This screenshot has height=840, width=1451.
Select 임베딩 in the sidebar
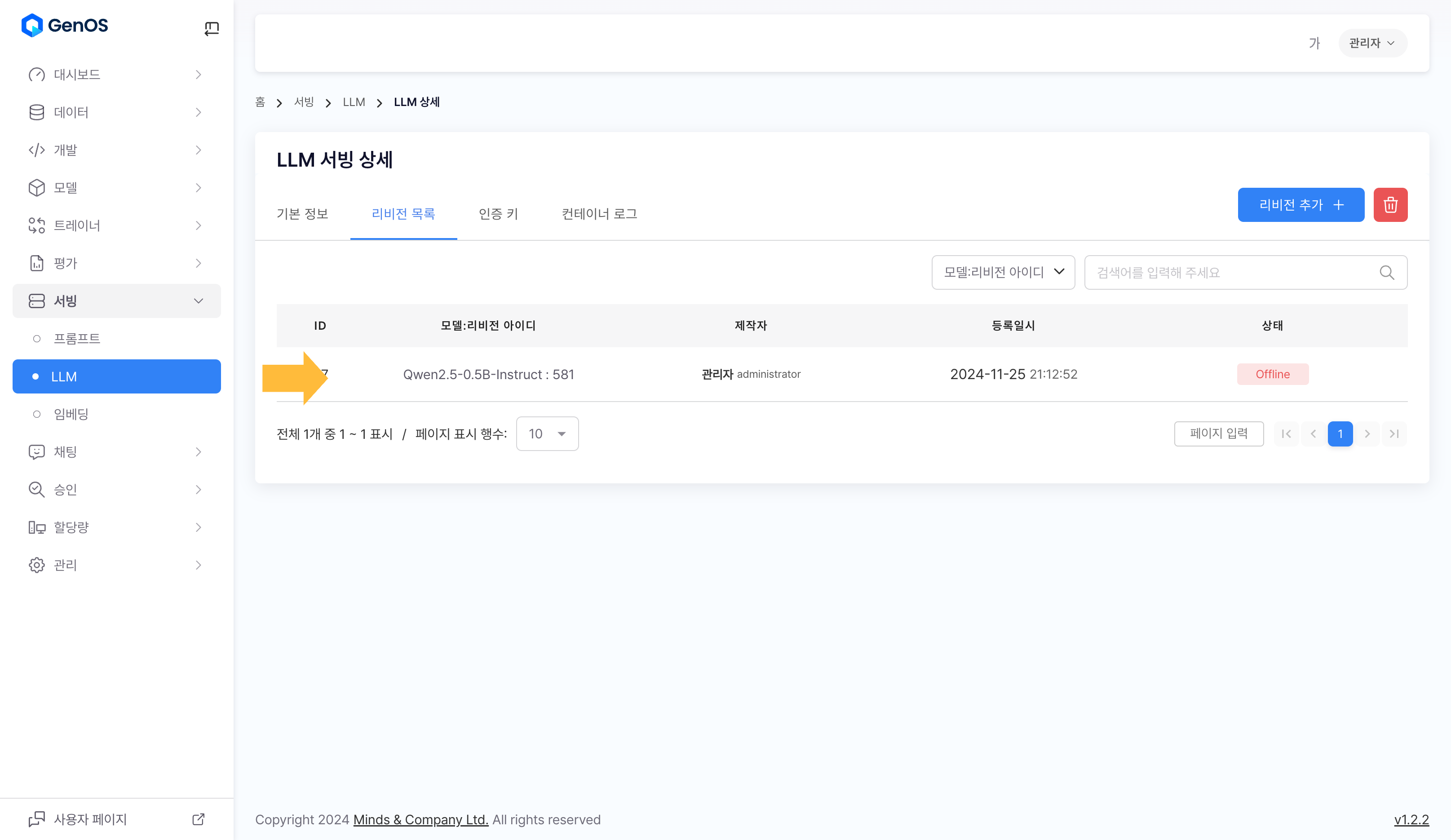[71, 414]
